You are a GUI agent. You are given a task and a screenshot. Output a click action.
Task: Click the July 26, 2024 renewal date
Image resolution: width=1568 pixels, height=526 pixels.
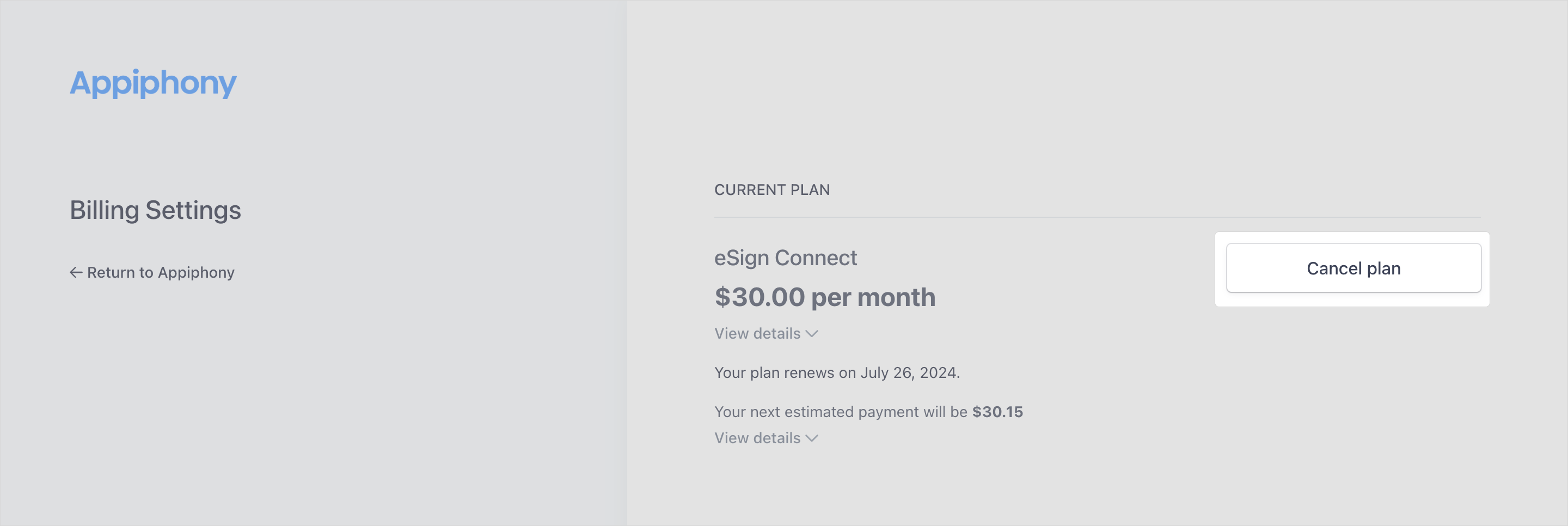point(909,372)
